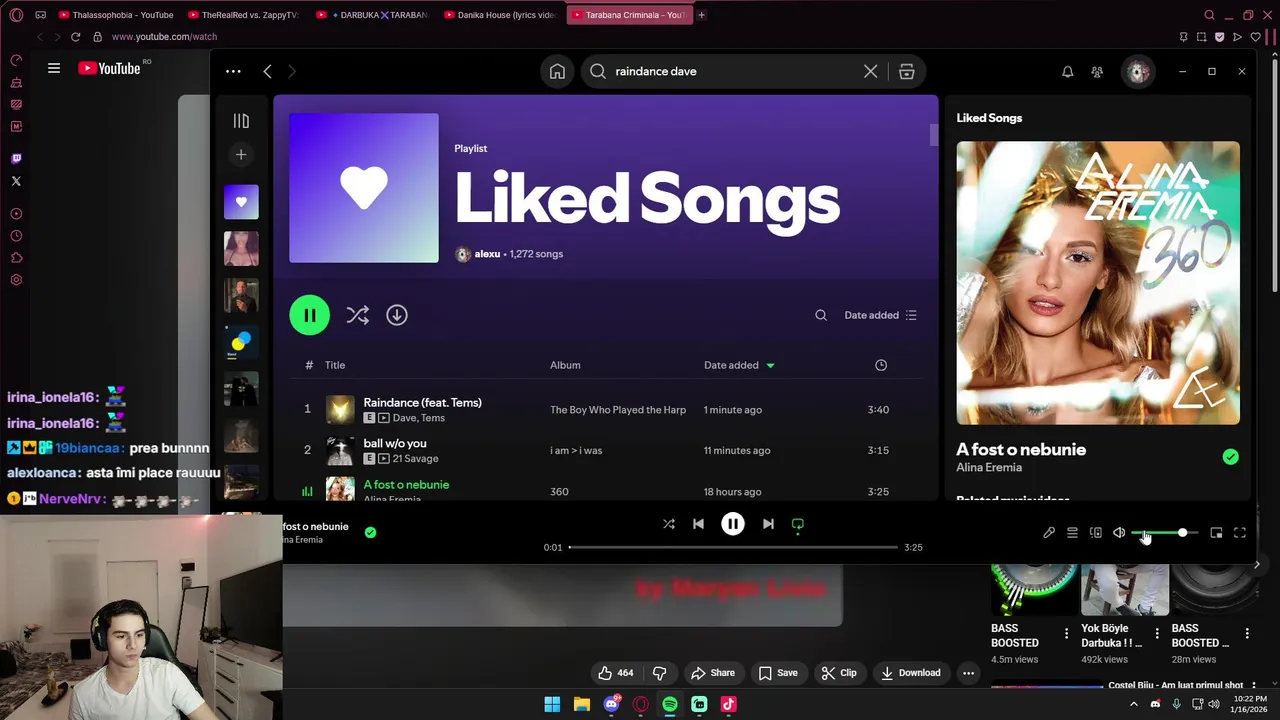Toggle shuffle in the player bar
The height and width of the screenshot is (720, 1280).
[669, 524]
